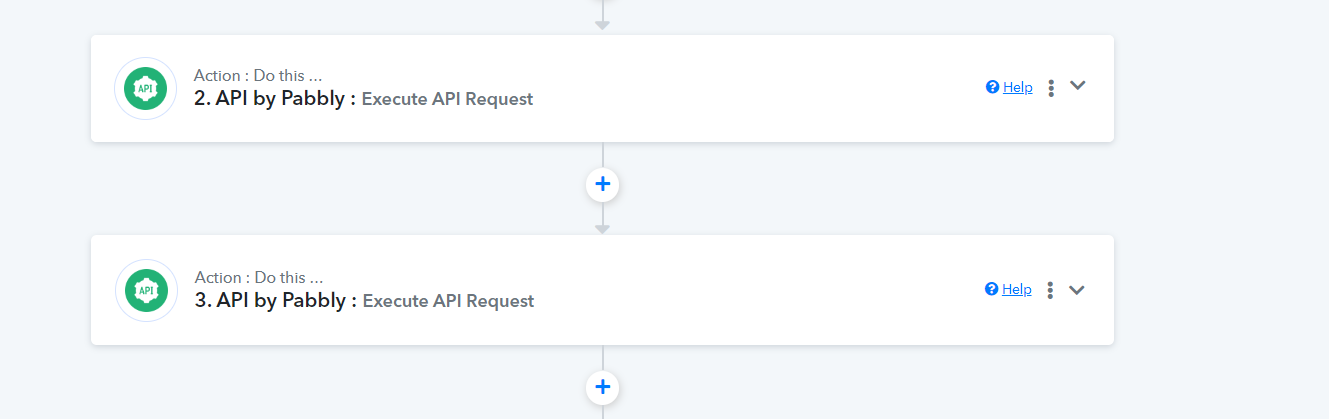
Task: Open three-dot options menu for step 3
Action: [1050, 290]
